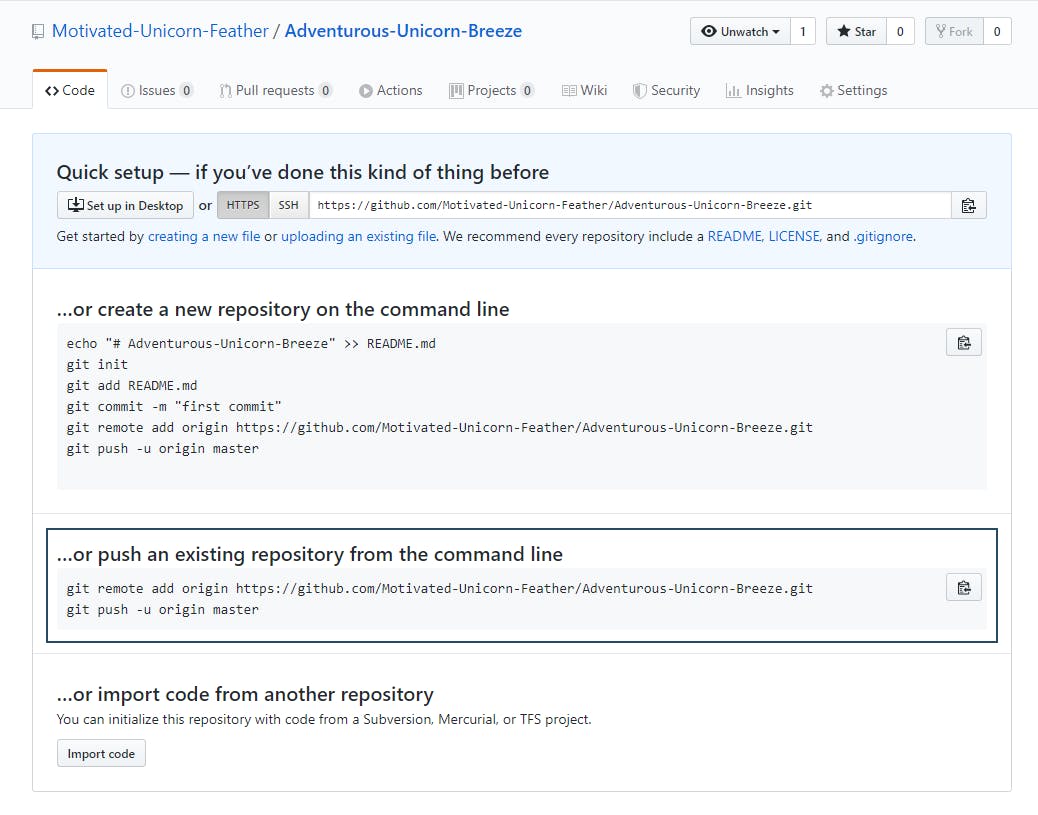Click the repository book icon beside owner name
This screenshot has width=1038, height=815.
point(38,32)
